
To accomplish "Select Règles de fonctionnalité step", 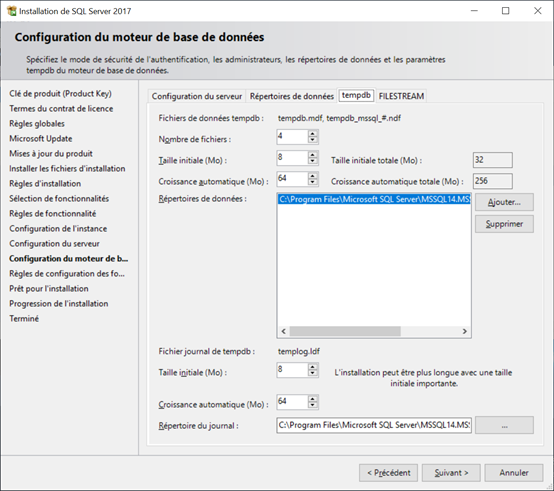I will 53,214.
